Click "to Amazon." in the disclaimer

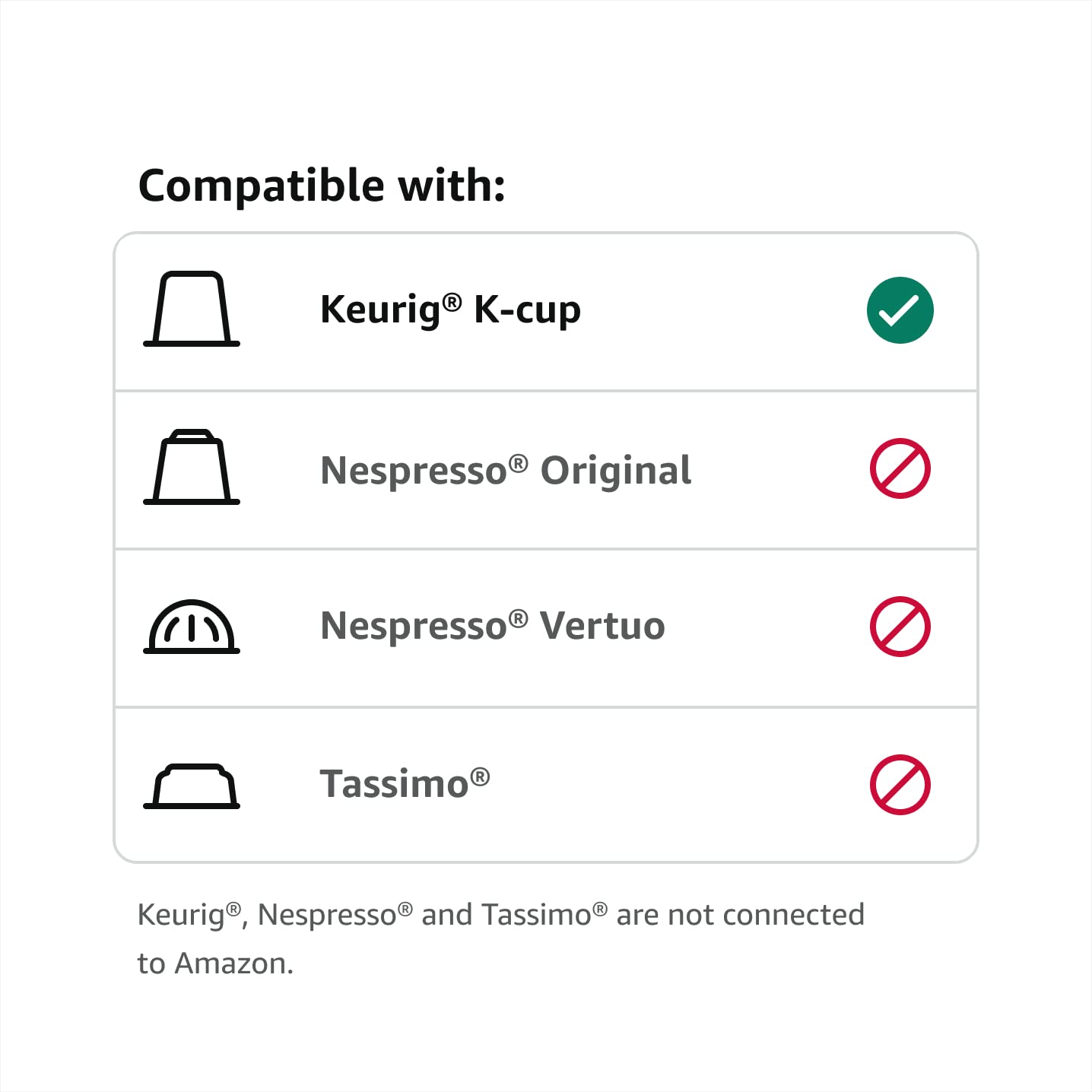point(215,963)
